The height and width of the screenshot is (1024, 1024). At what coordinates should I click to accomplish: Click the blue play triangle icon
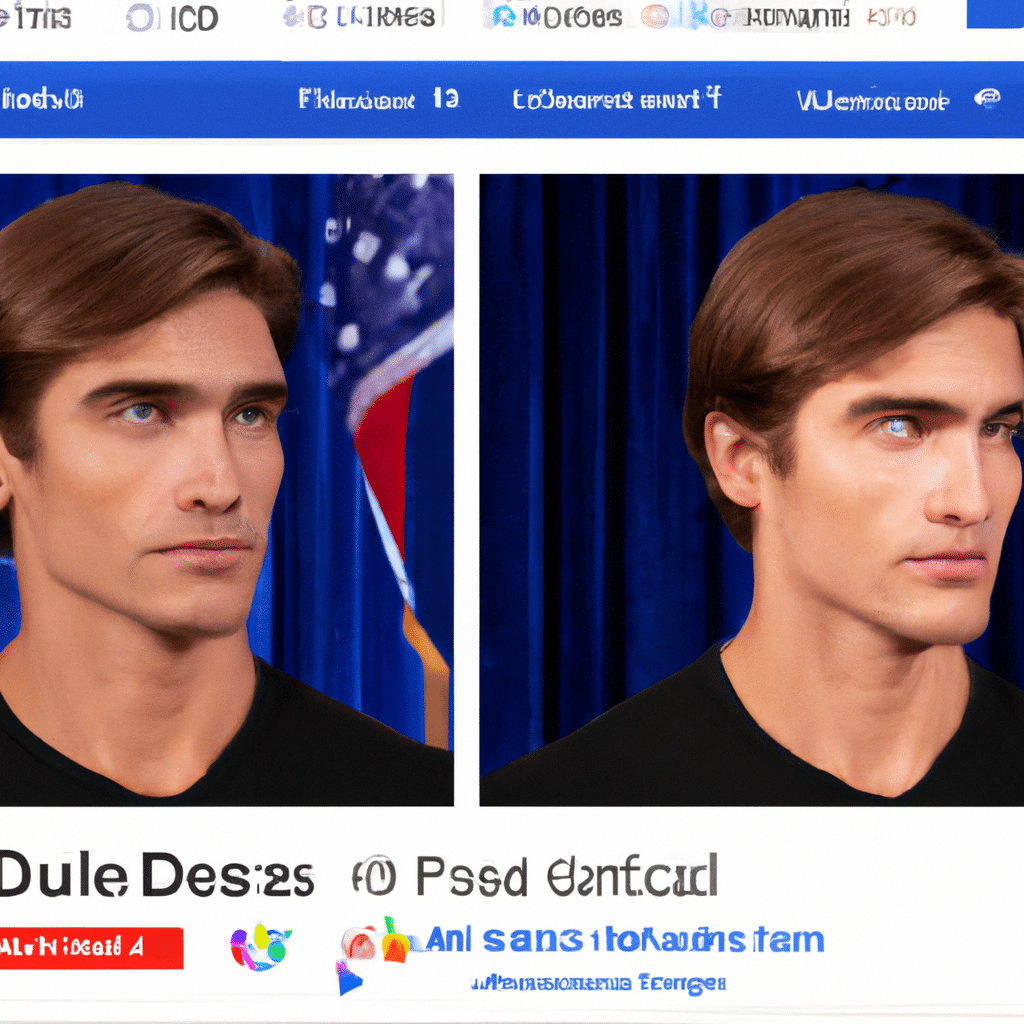(x=349, y=978)
